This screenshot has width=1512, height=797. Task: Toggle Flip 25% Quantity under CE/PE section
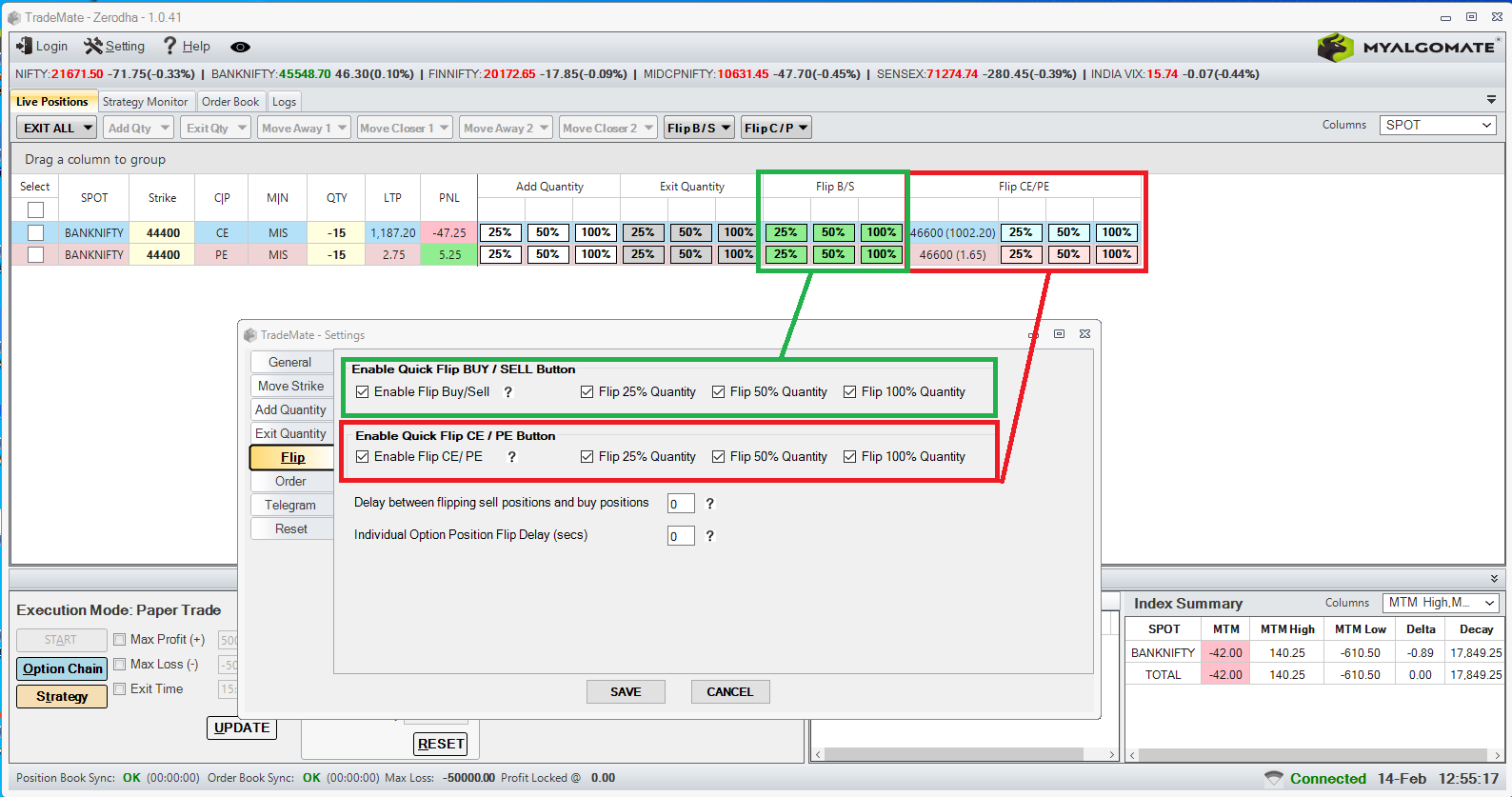coord(587,457)
